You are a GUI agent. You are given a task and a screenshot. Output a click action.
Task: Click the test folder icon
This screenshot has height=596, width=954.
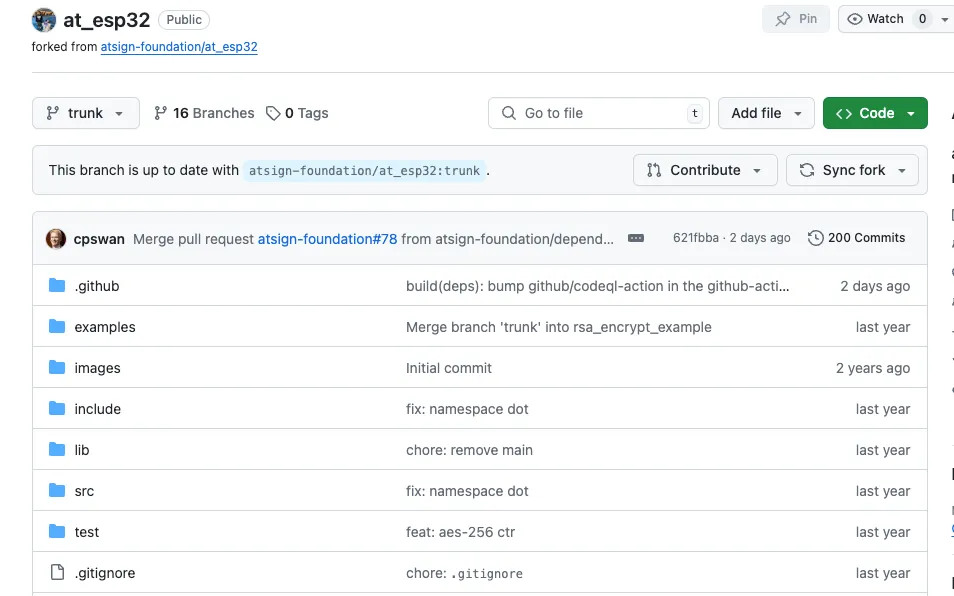tap(57, 532)
